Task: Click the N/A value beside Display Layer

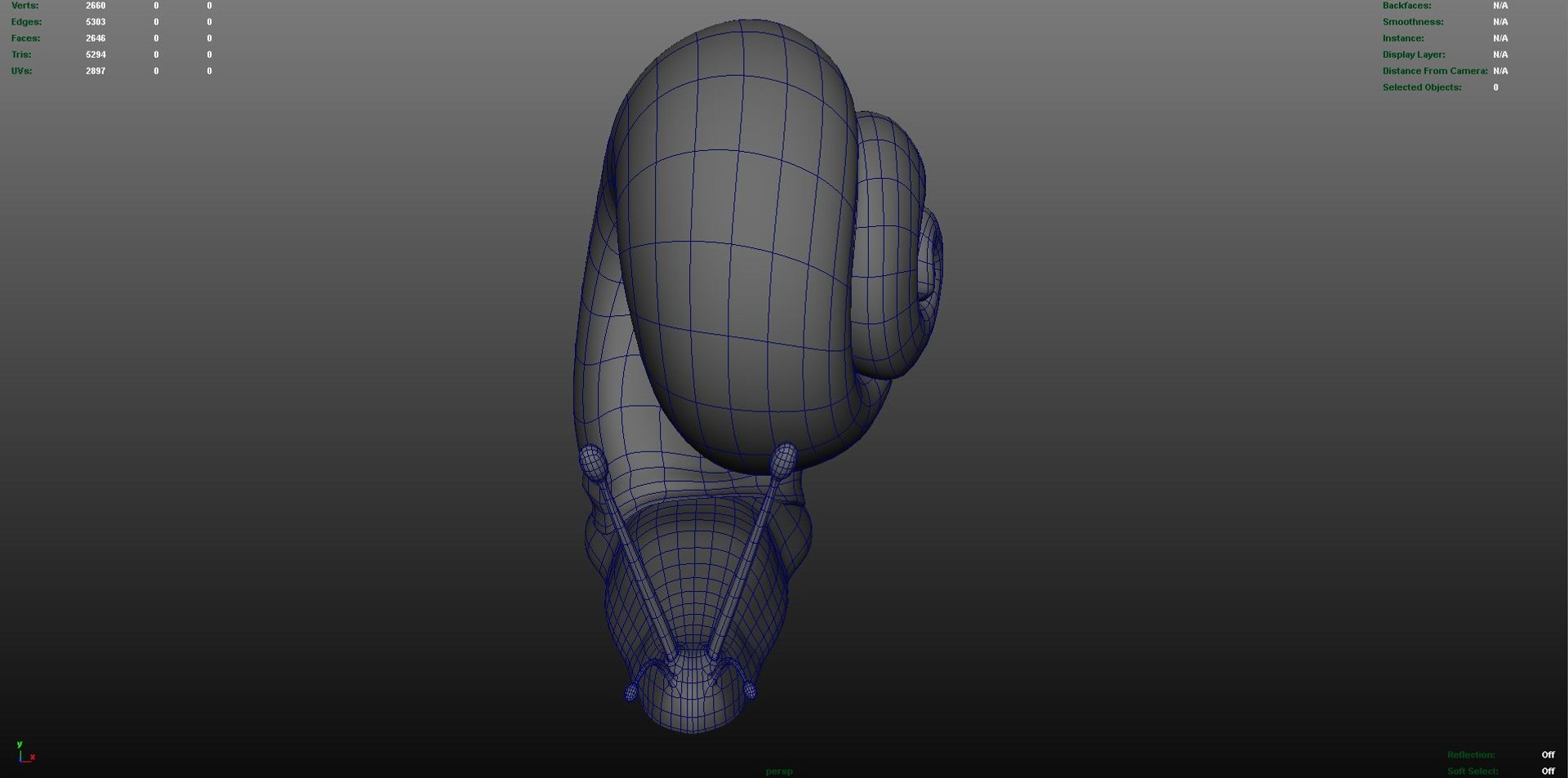Action: click(1500, 55)
